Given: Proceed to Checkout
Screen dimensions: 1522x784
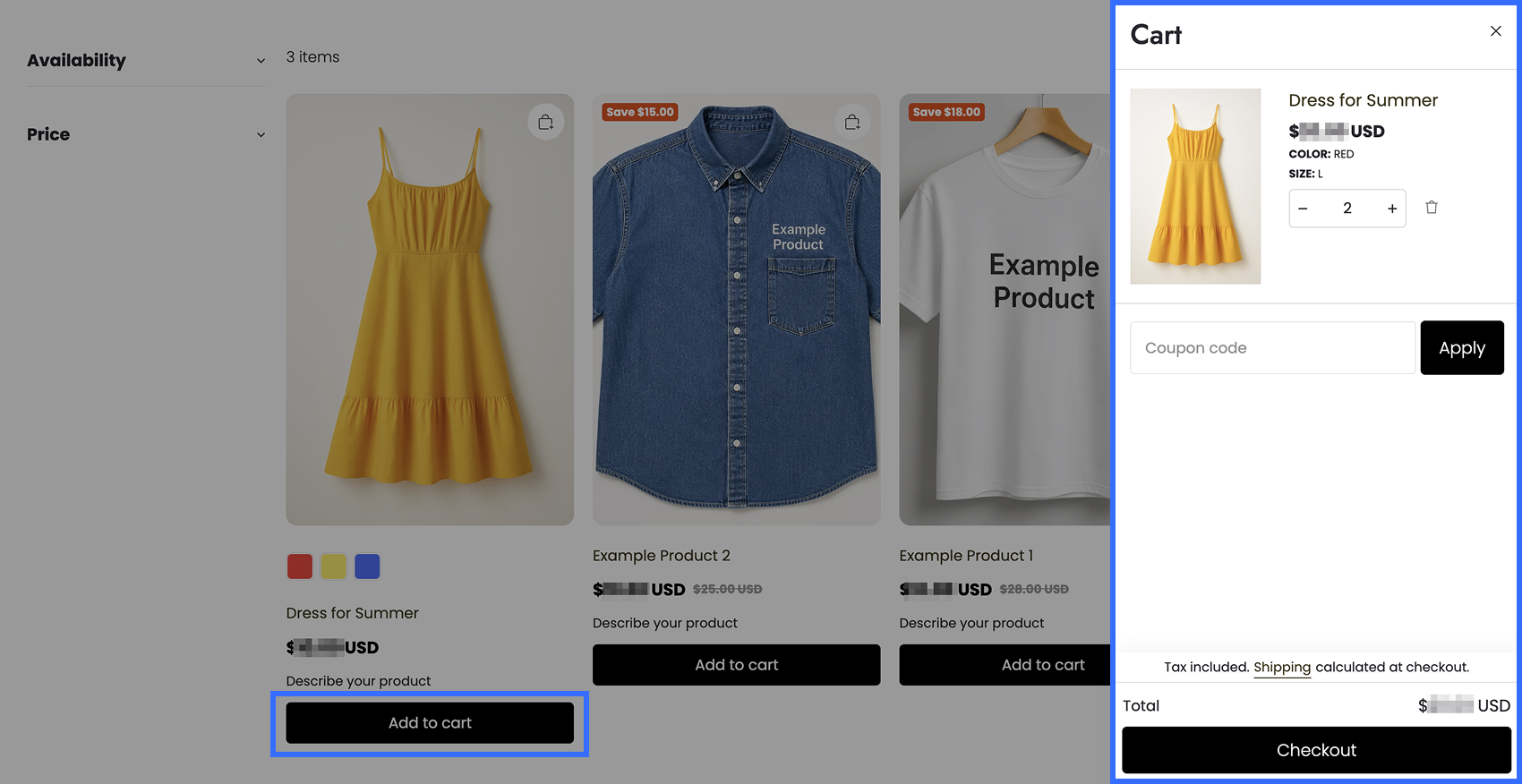Looking at the screenshot, I should 1316,750.
